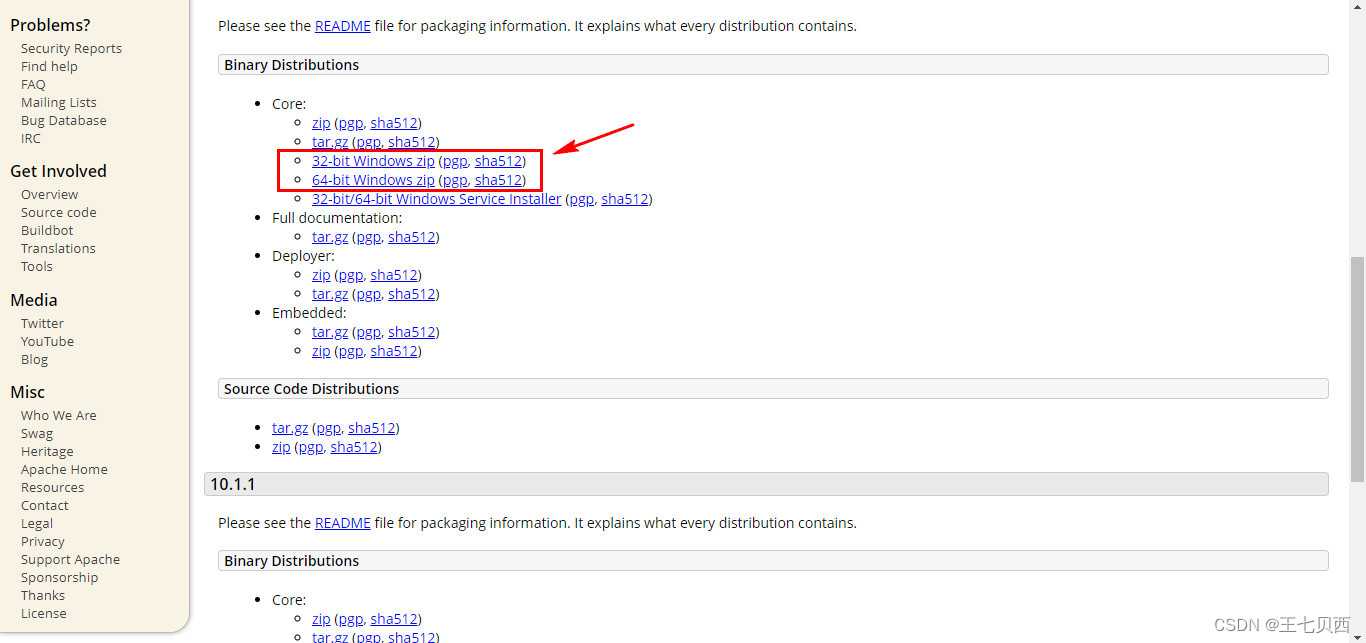Open sha512 for 64-bit Windows zip
The image size is (1366, 643).
[x=498, y=180]
